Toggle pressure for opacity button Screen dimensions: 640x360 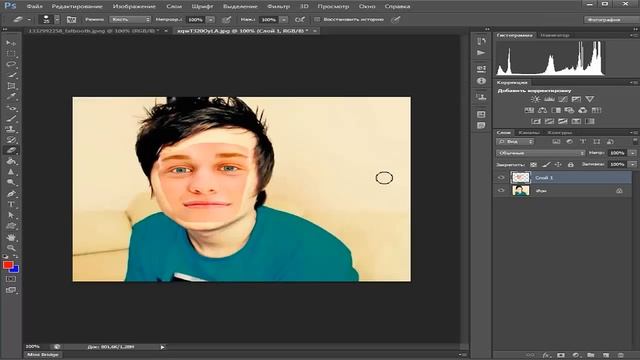pyautogui.click(x=227, y=19)
